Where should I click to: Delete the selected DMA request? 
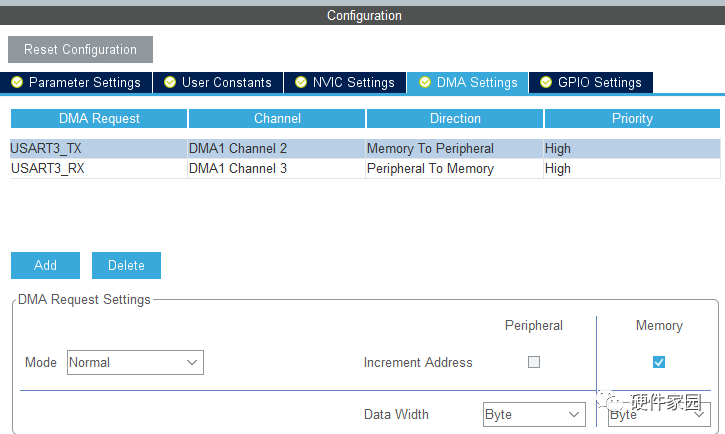click(x=126, y=265)
